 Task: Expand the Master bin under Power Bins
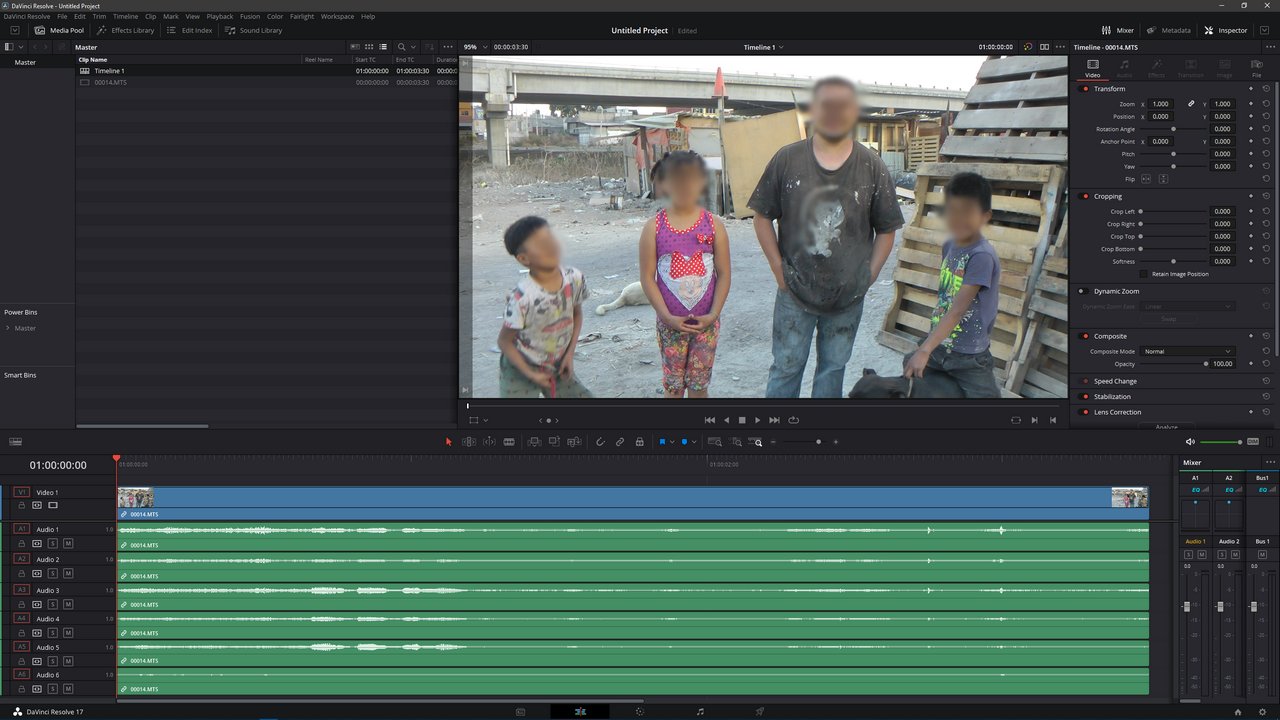click(8, 328)
